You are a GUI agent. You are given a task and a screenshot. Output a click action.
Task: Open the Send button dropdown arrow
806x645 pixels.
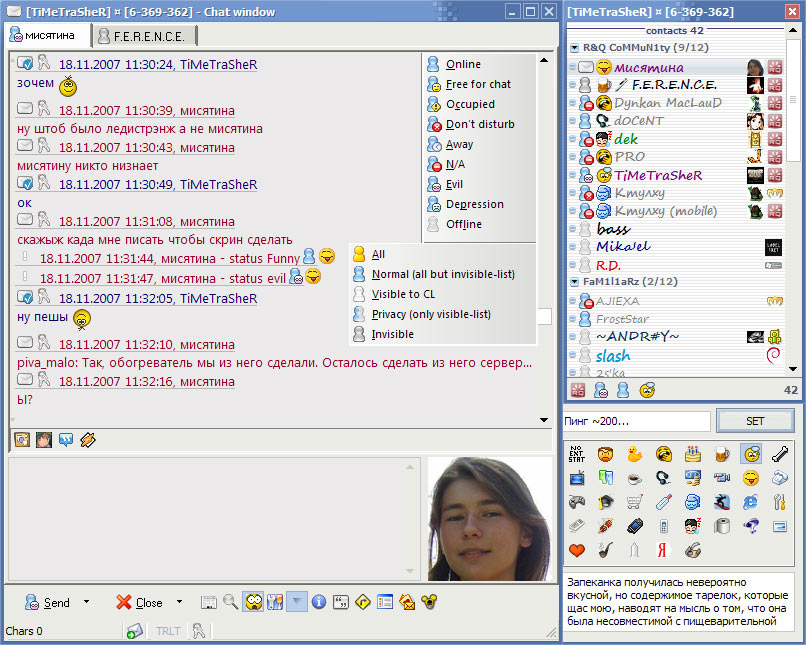(x=86, y=602)
